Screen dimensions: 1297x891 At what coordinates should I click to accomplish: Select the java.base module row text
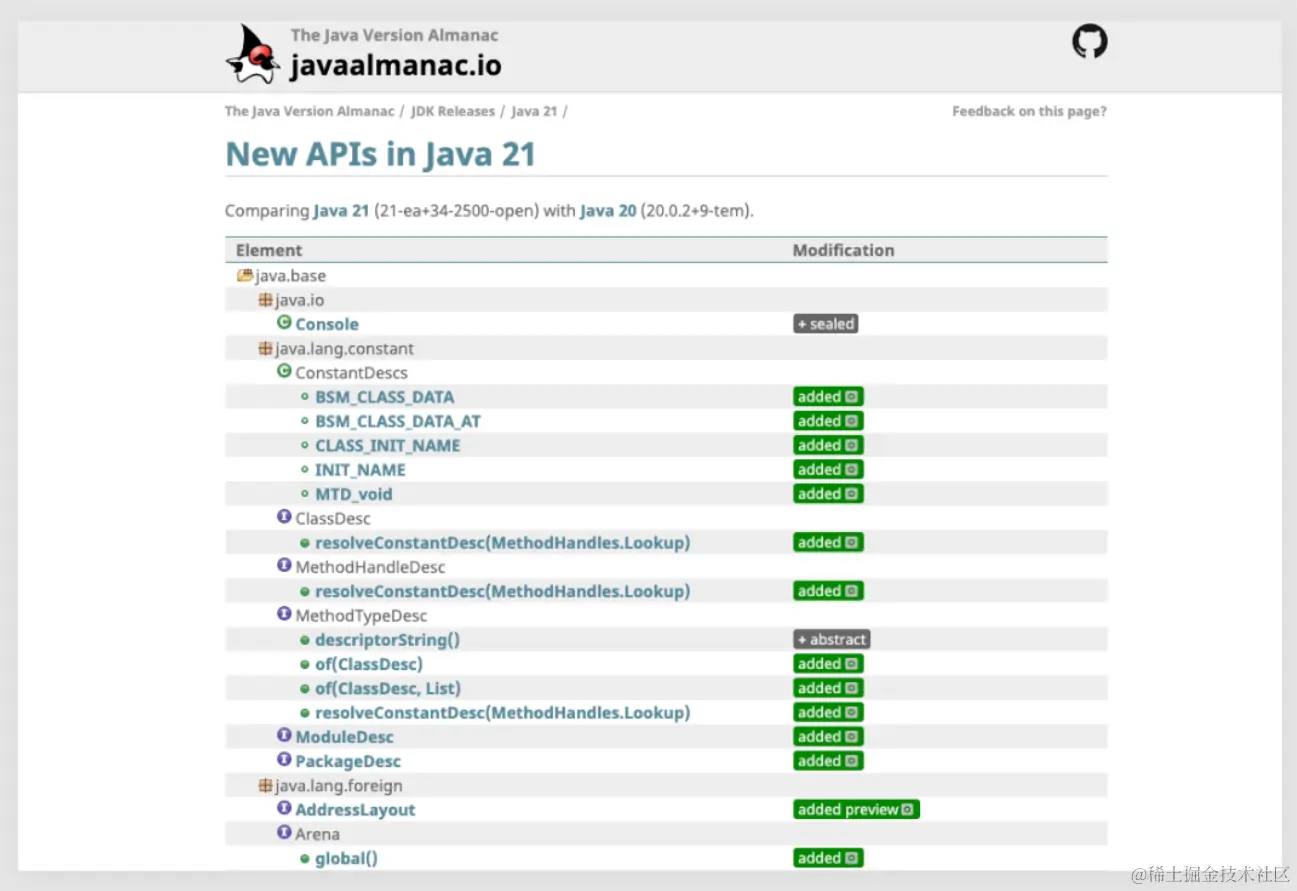(290, 276)
